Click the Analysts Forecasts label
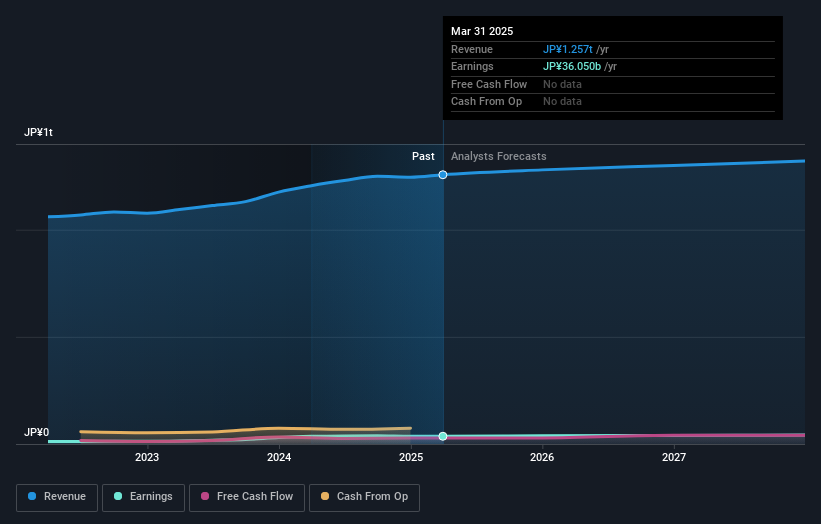 click(498, 157)
